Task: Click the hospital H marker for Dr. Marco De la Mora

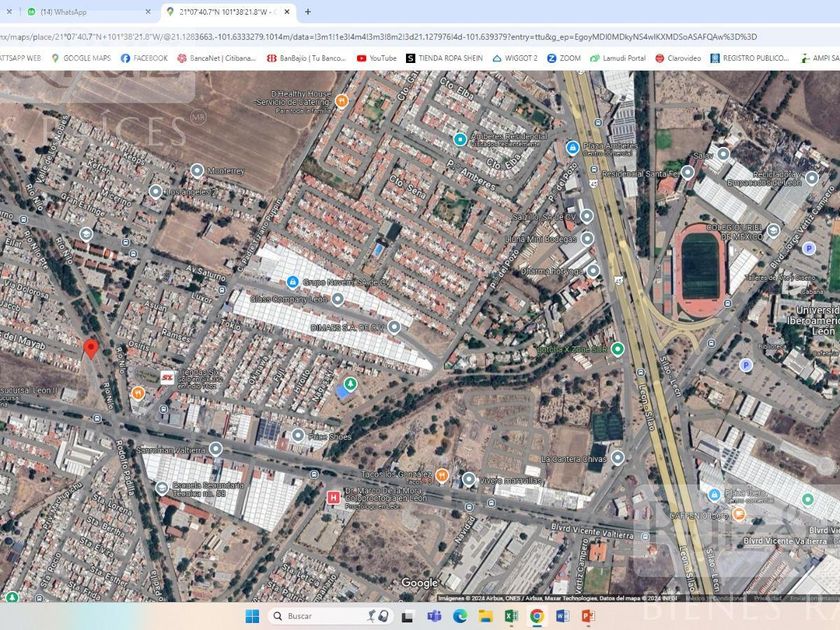Action: click(x=333, y=498)
